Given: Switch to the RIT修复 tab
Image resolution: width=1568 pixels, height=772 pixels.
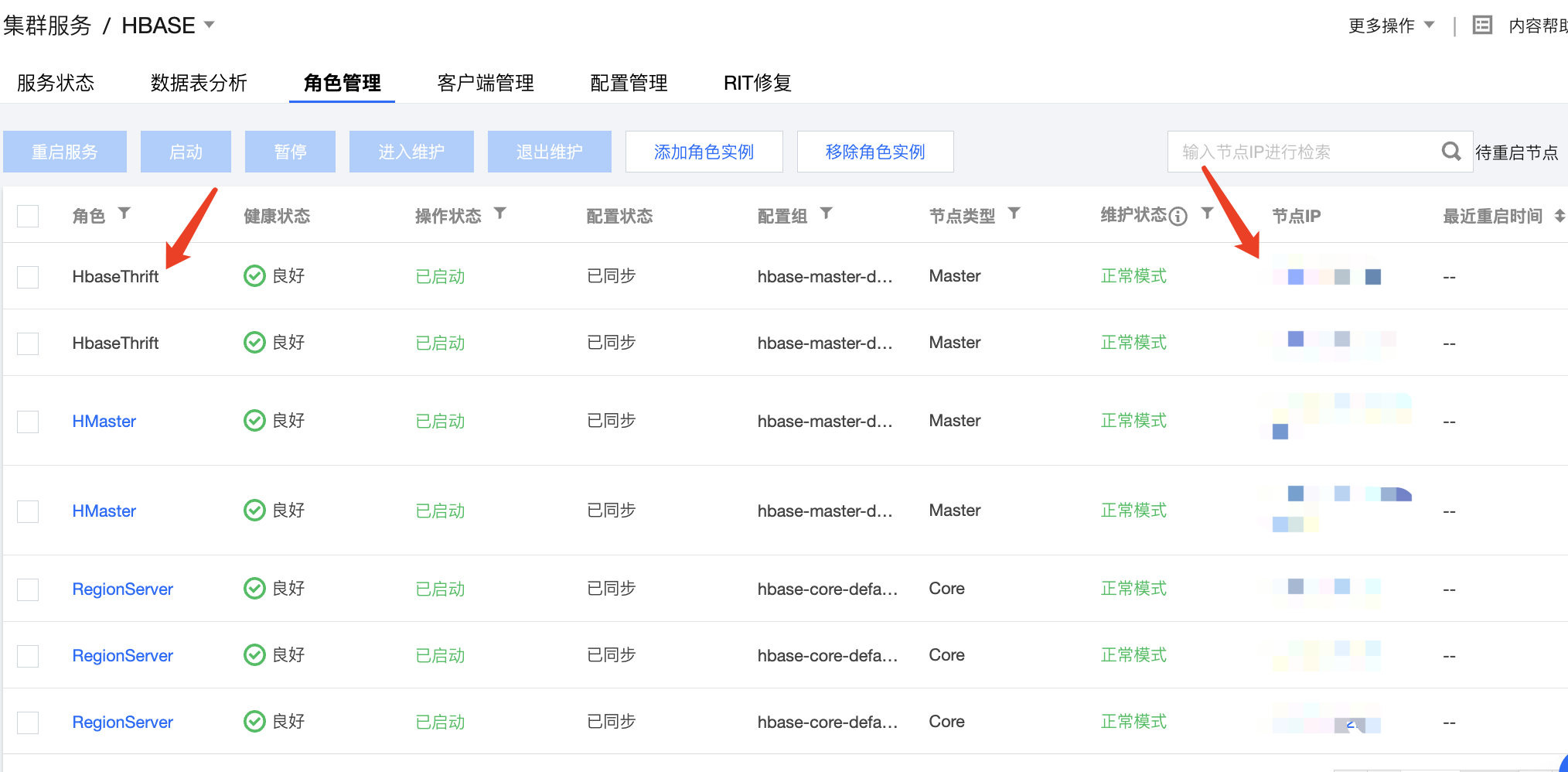Looking at the screenshot, I should [x=757, y=82].
